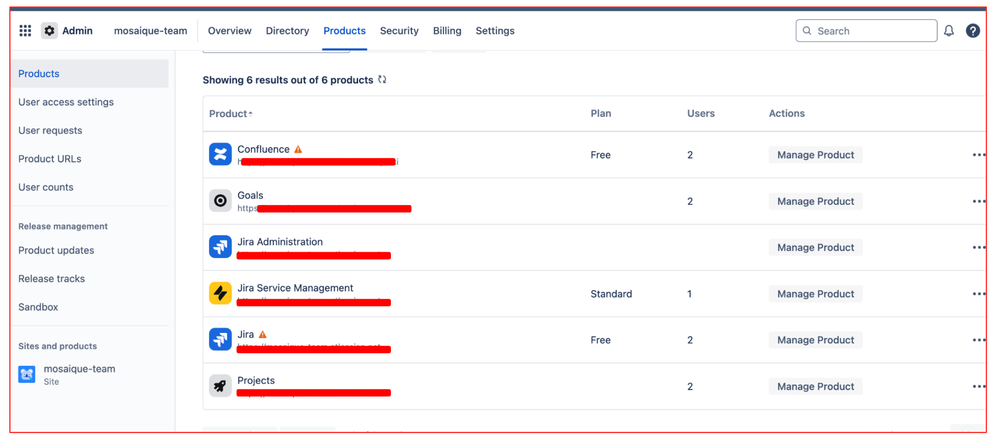Open more actions for Jira Administration row
This screenshot has height=445, width=999.
tap(979, 247)
